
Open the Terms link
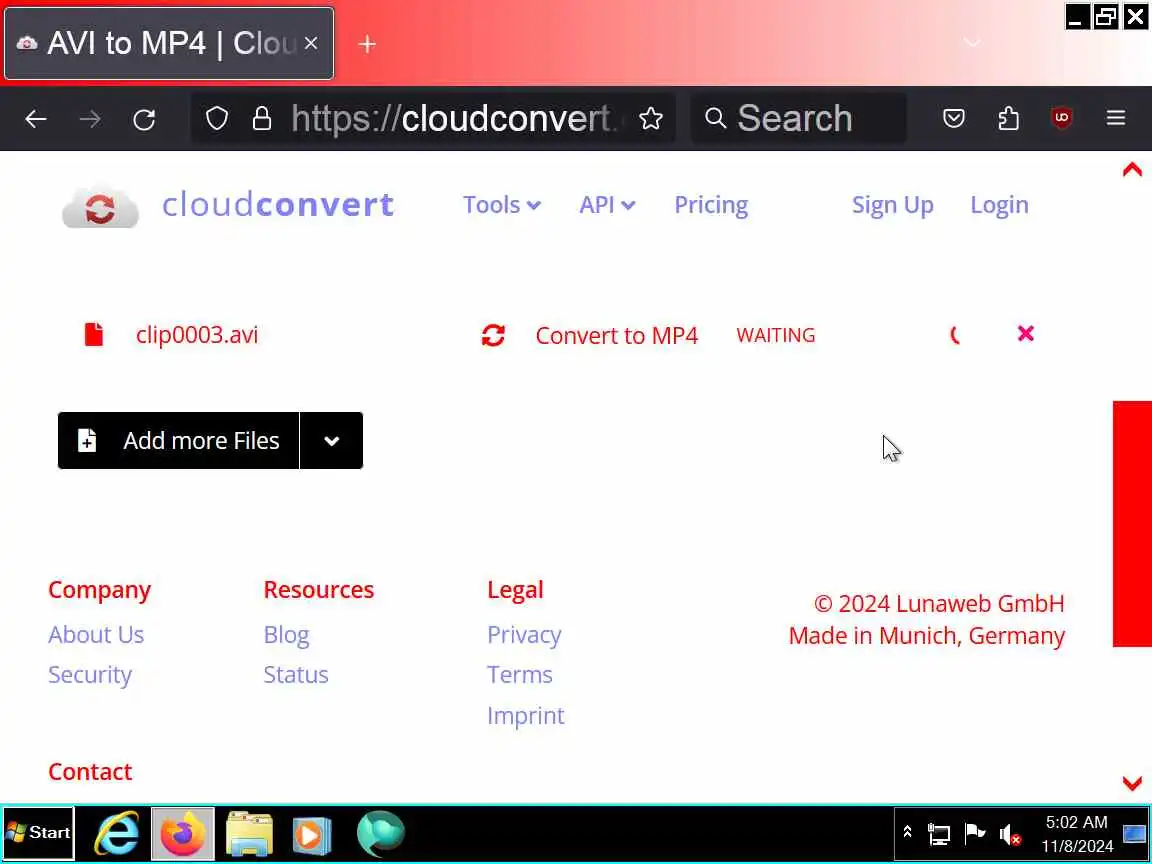tap(519, 674)
